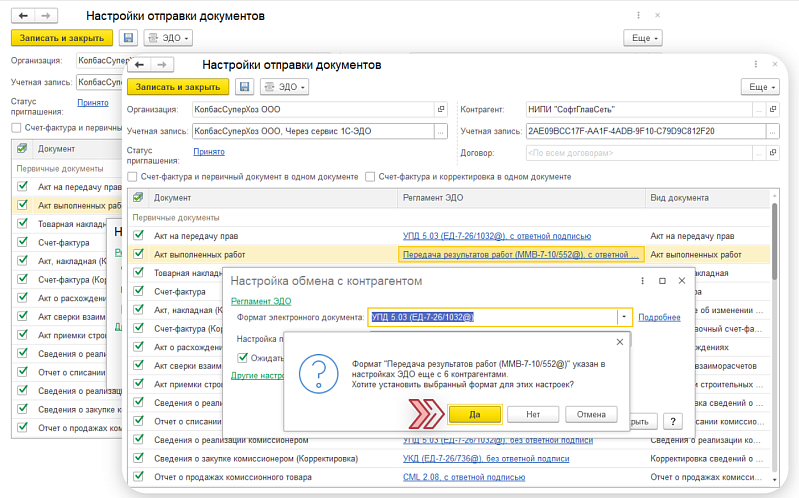The image size is (799, 498).
Task: Open the УПД 5.03 с ответной подписью regulation link
Action: (497, 236)
